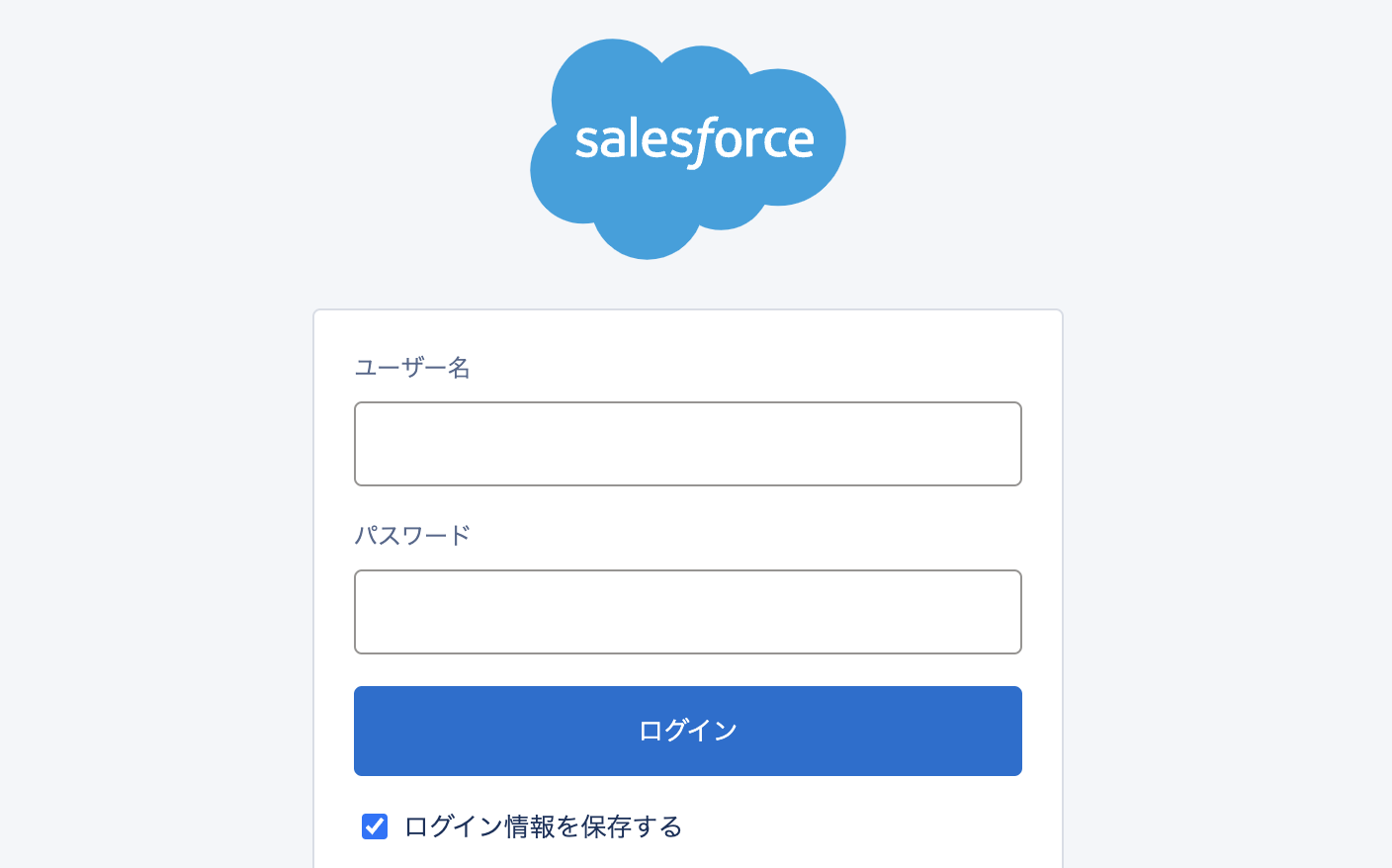Click the blue checkmark box below ログイン

(x=375, y=826)
